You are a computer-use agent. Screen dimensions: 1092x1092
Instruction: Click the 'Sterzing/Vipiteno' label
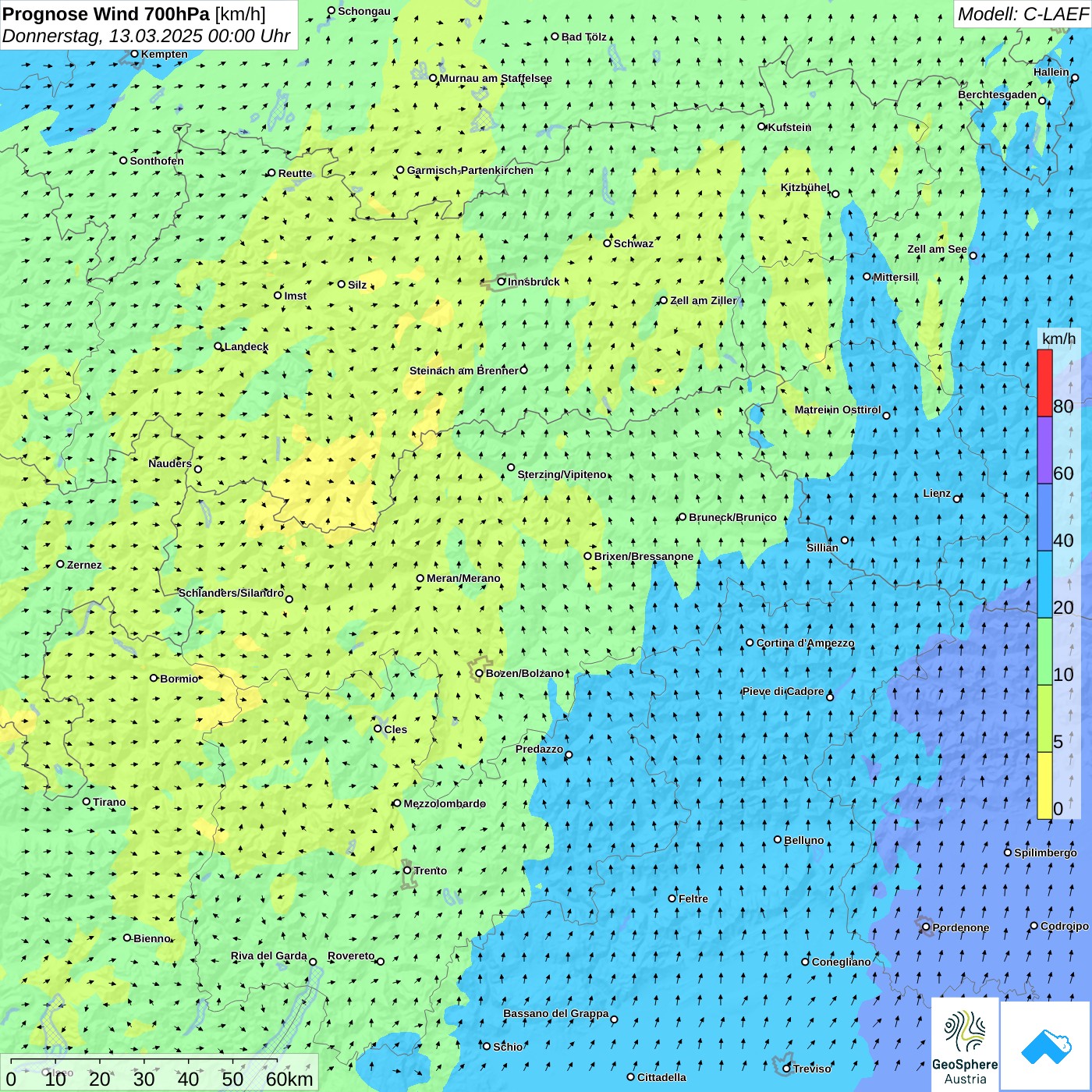562,474
